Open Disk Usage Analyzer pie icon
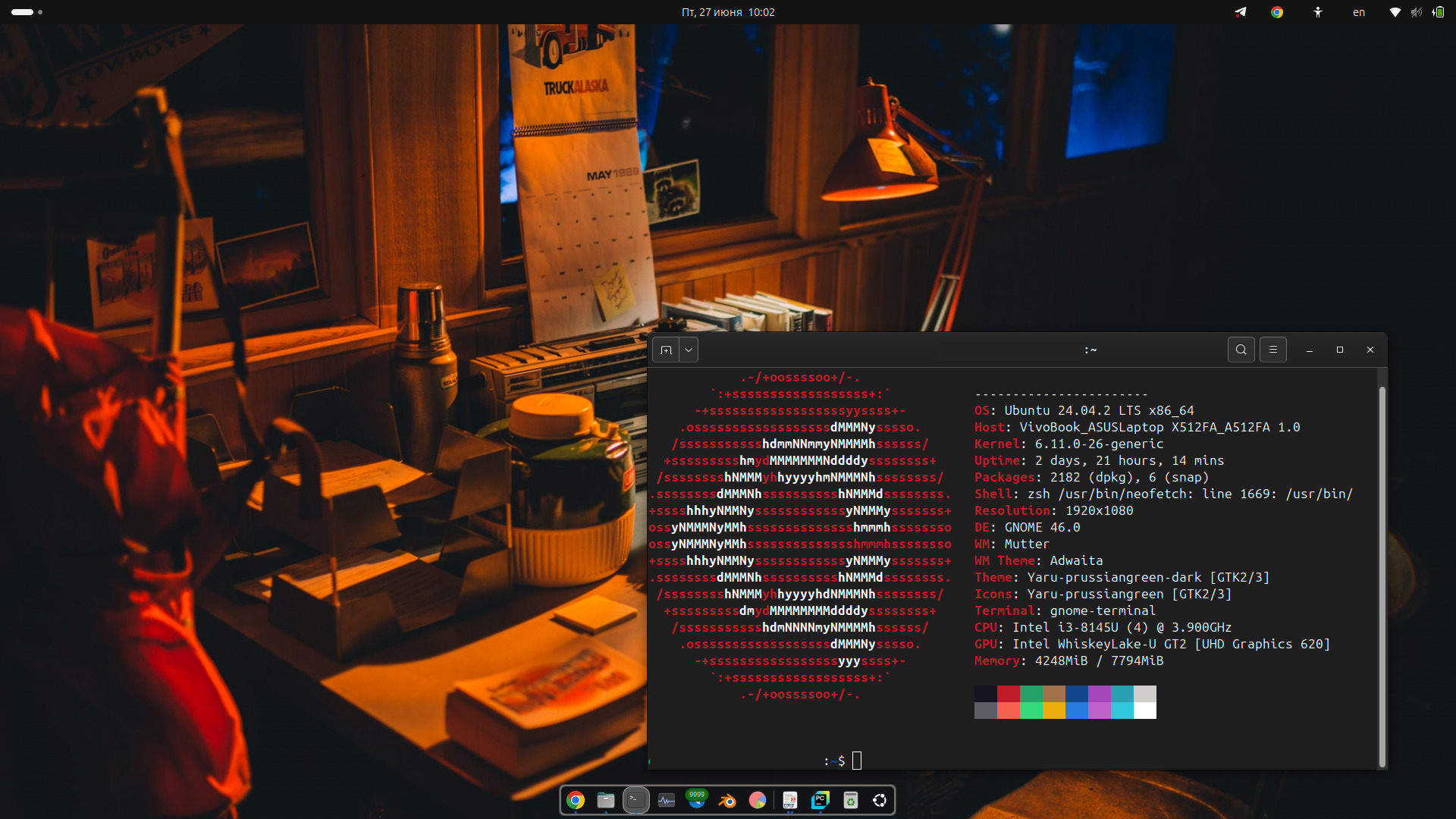This screenshot has width=1456, height=819. [758, 800]
